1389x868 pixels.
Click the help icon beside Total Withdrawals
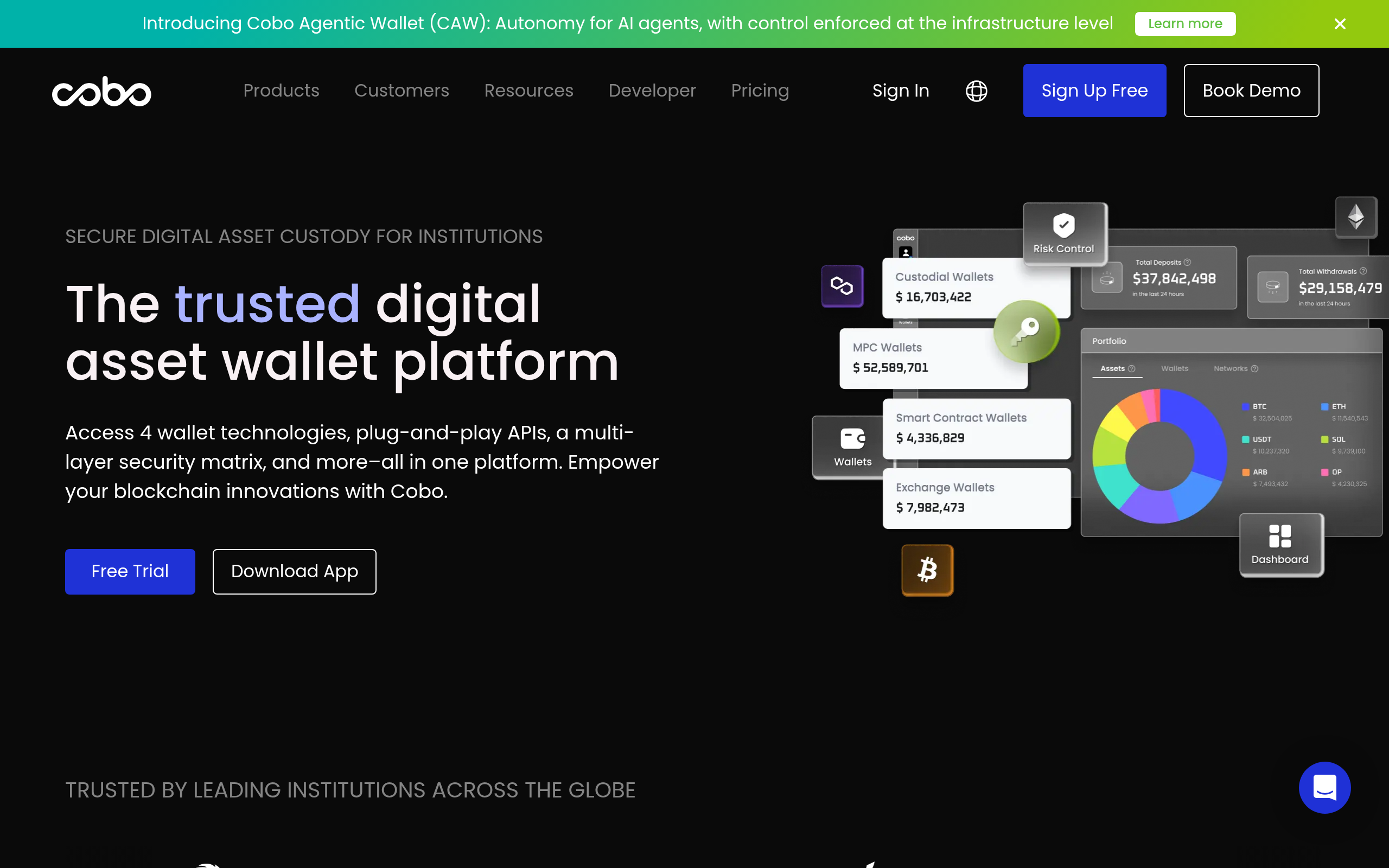1362,271
